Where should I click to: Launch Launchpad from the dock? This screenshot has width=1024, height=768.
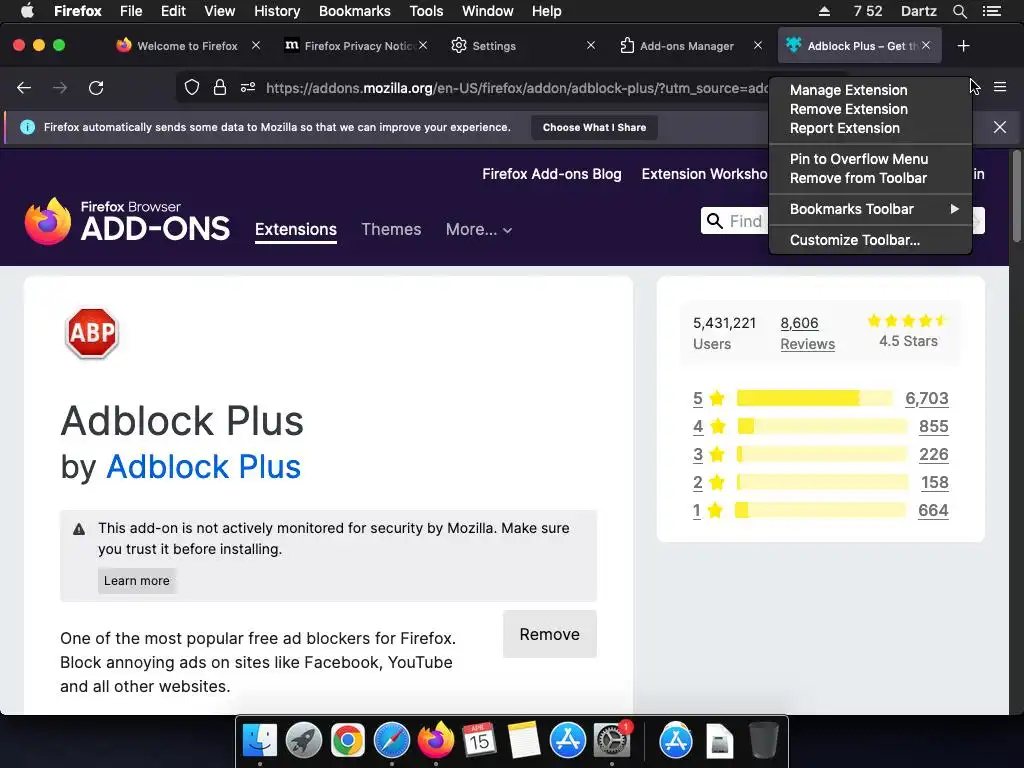point(304,741)
